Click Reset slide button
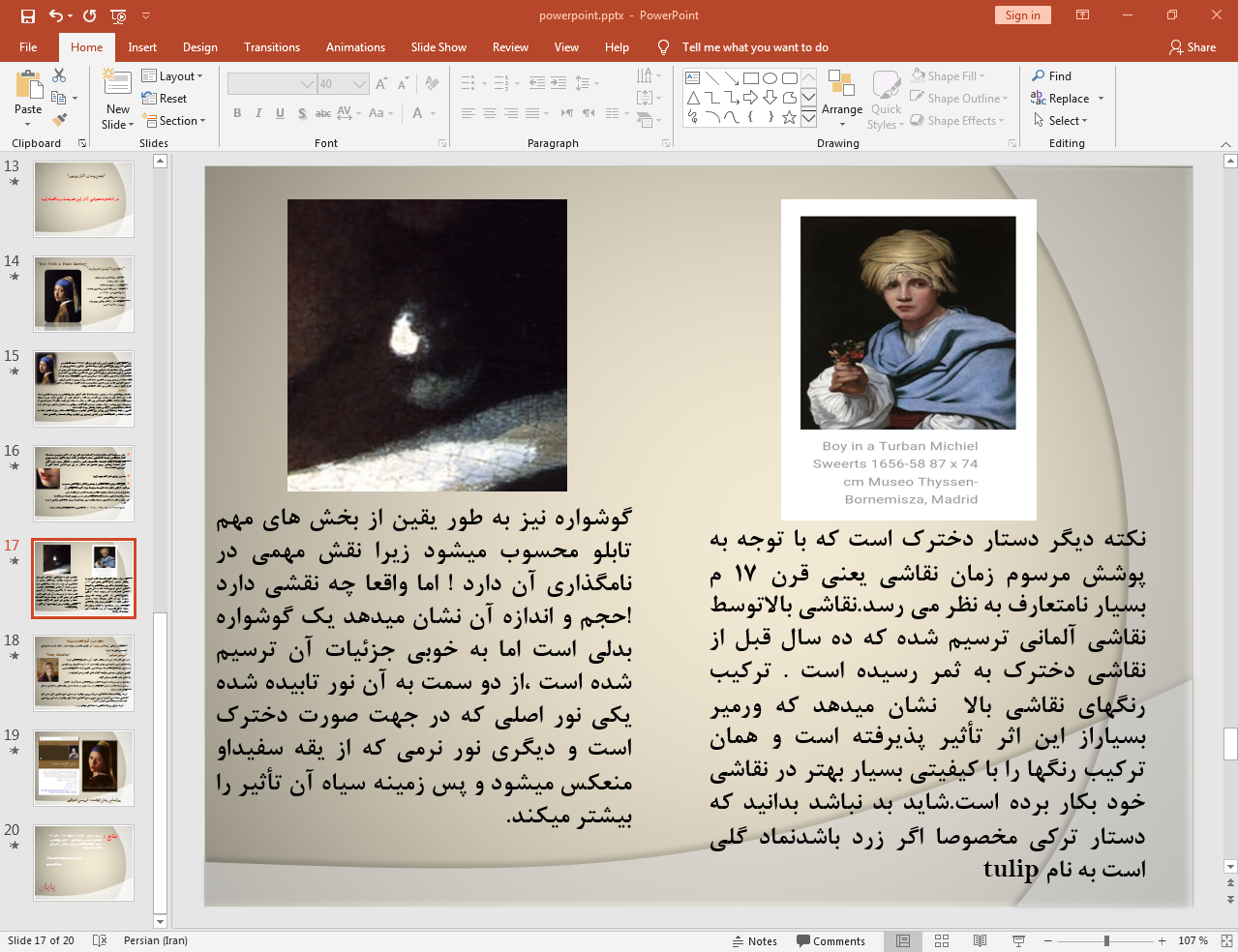 [165, 98]
